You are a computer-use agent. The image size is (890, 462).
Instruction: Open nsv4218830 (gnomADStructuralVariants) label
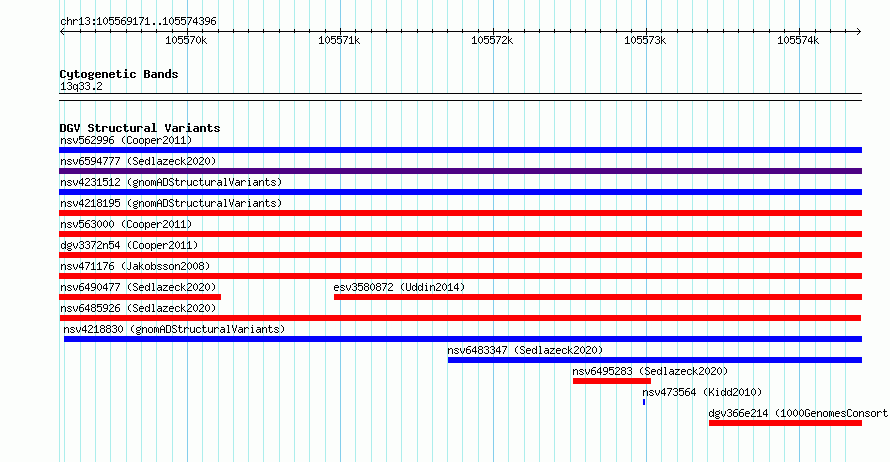(x=174, y=329)
